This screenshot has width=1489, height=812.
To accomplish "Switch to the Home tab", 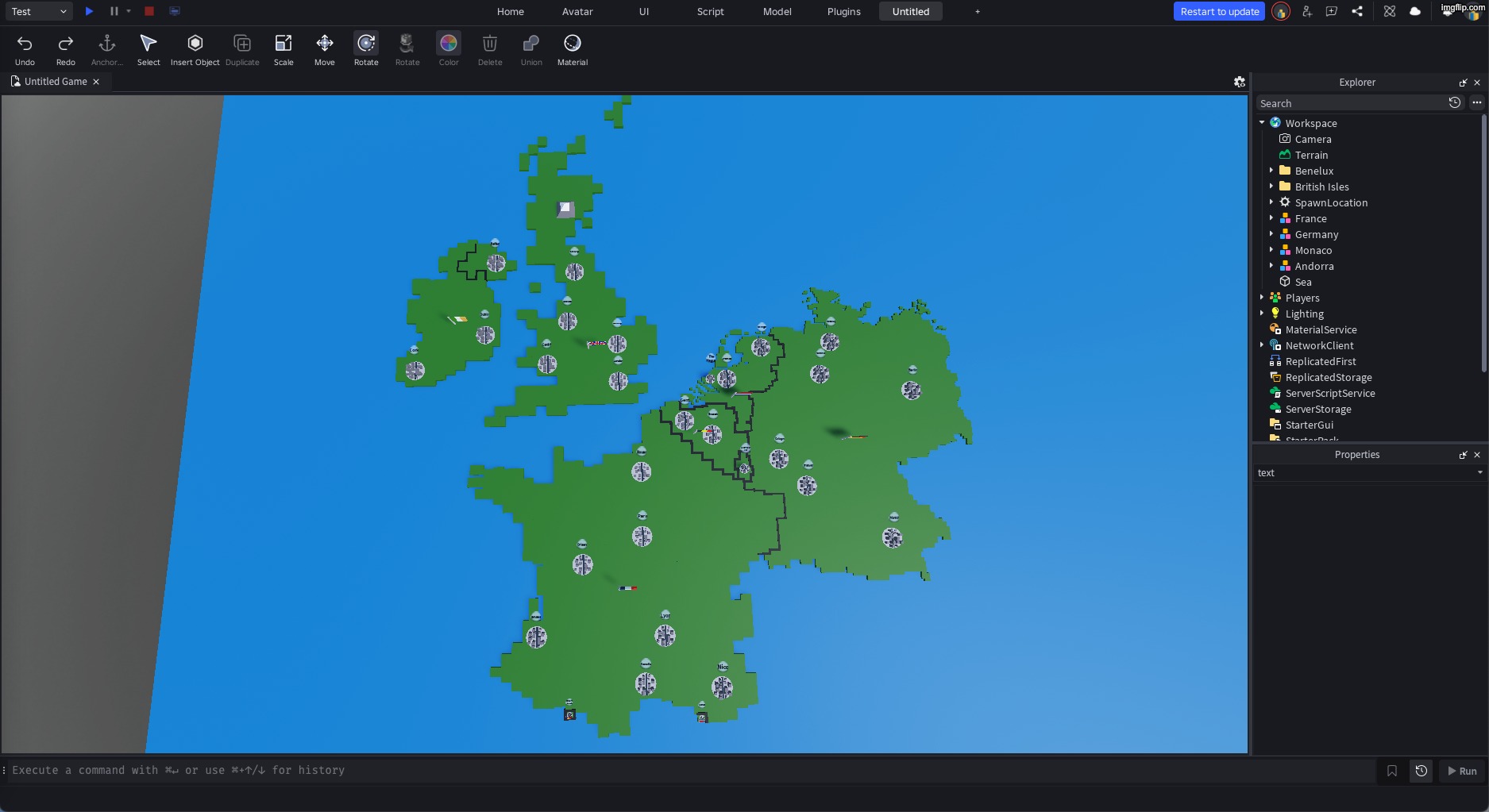I will (x=511, y=11).
